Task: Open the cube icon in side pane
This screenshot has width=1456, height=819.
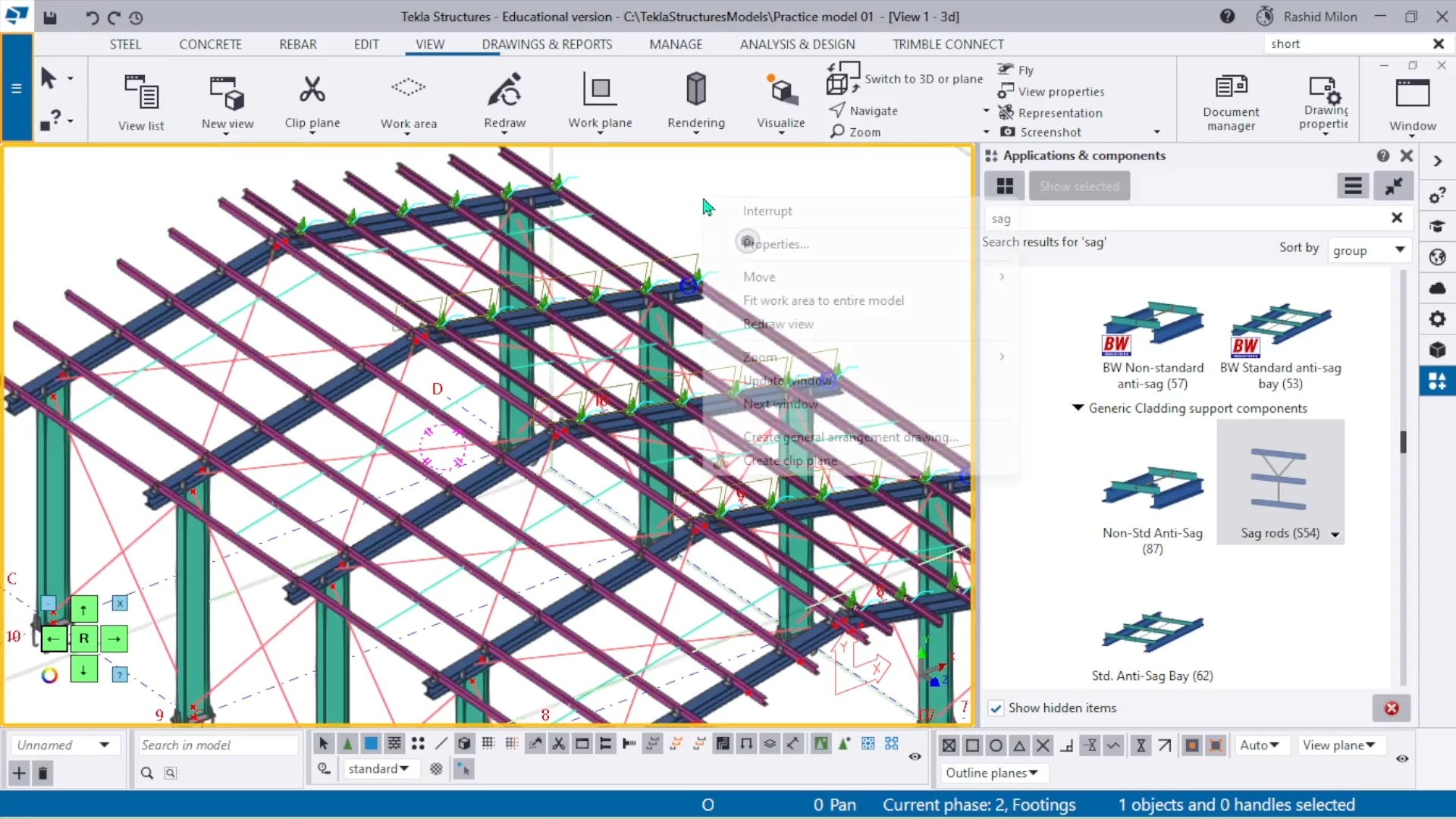Action: (1437, 350)
